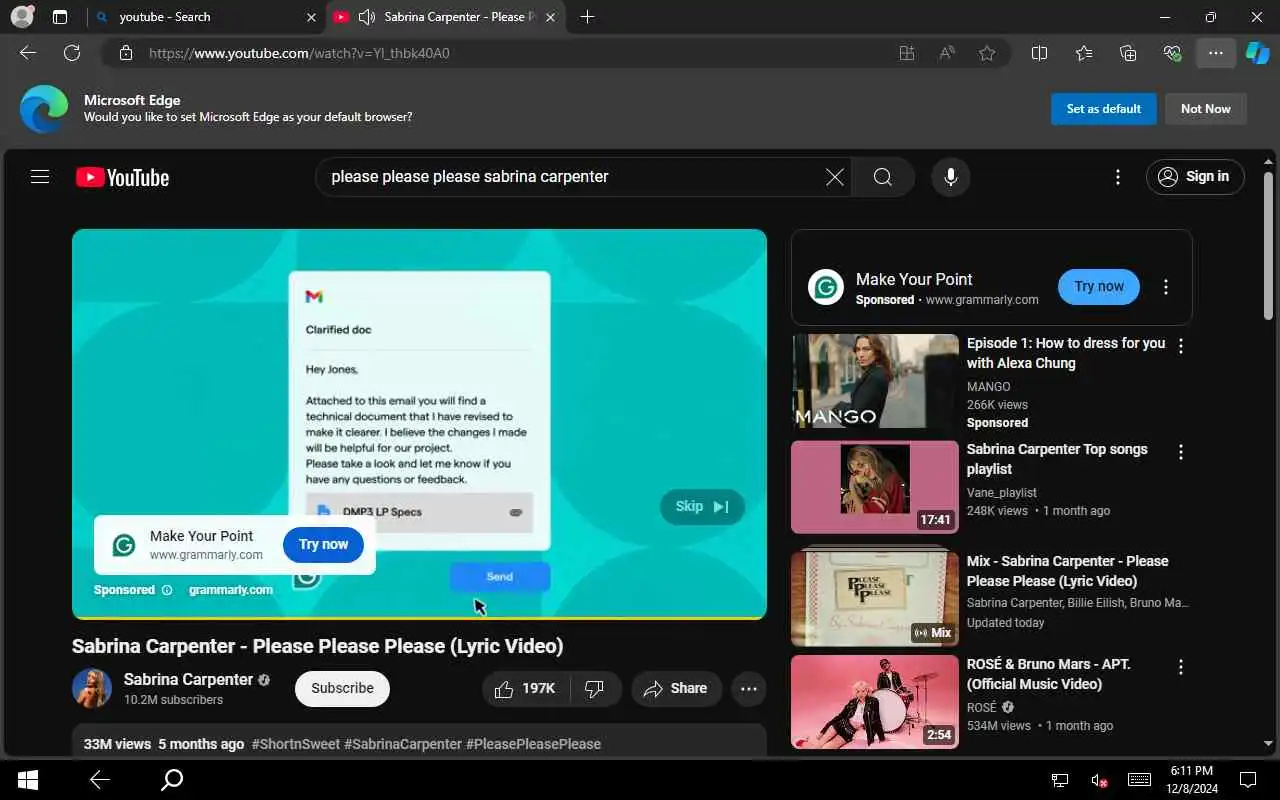
Task: Share the video
Action: (676, 688)
